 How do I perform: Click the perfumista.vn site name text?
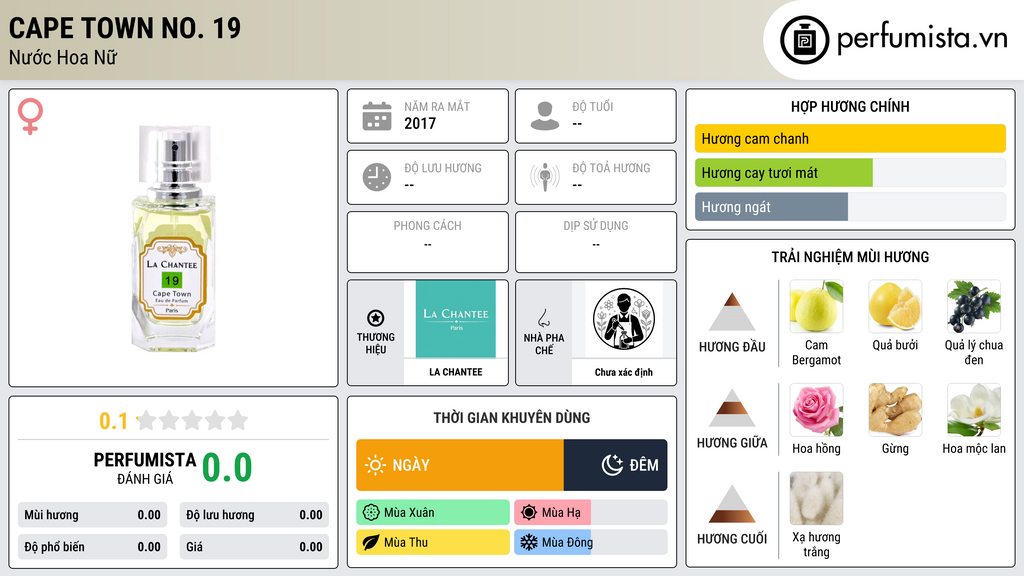point(922,39)
